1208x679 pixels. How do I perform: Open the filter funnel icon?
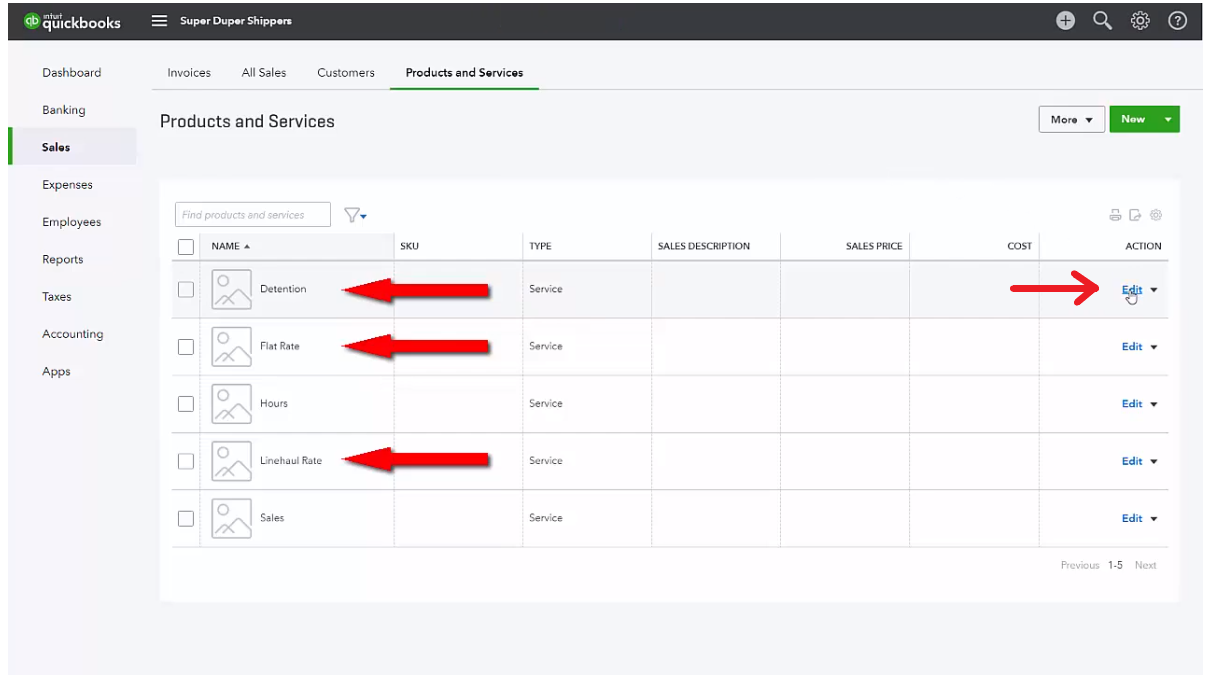coord(355,215)
